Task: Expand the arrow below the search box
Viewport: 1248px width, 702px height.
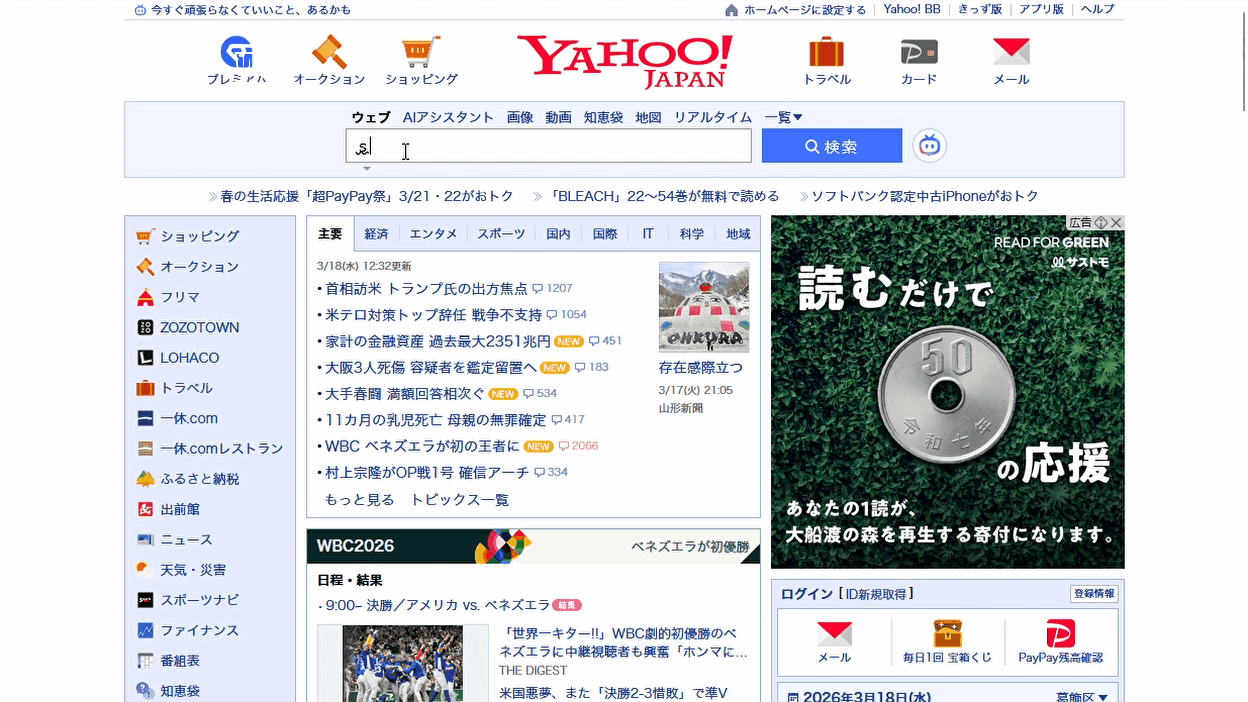Action: pos(366,169)
